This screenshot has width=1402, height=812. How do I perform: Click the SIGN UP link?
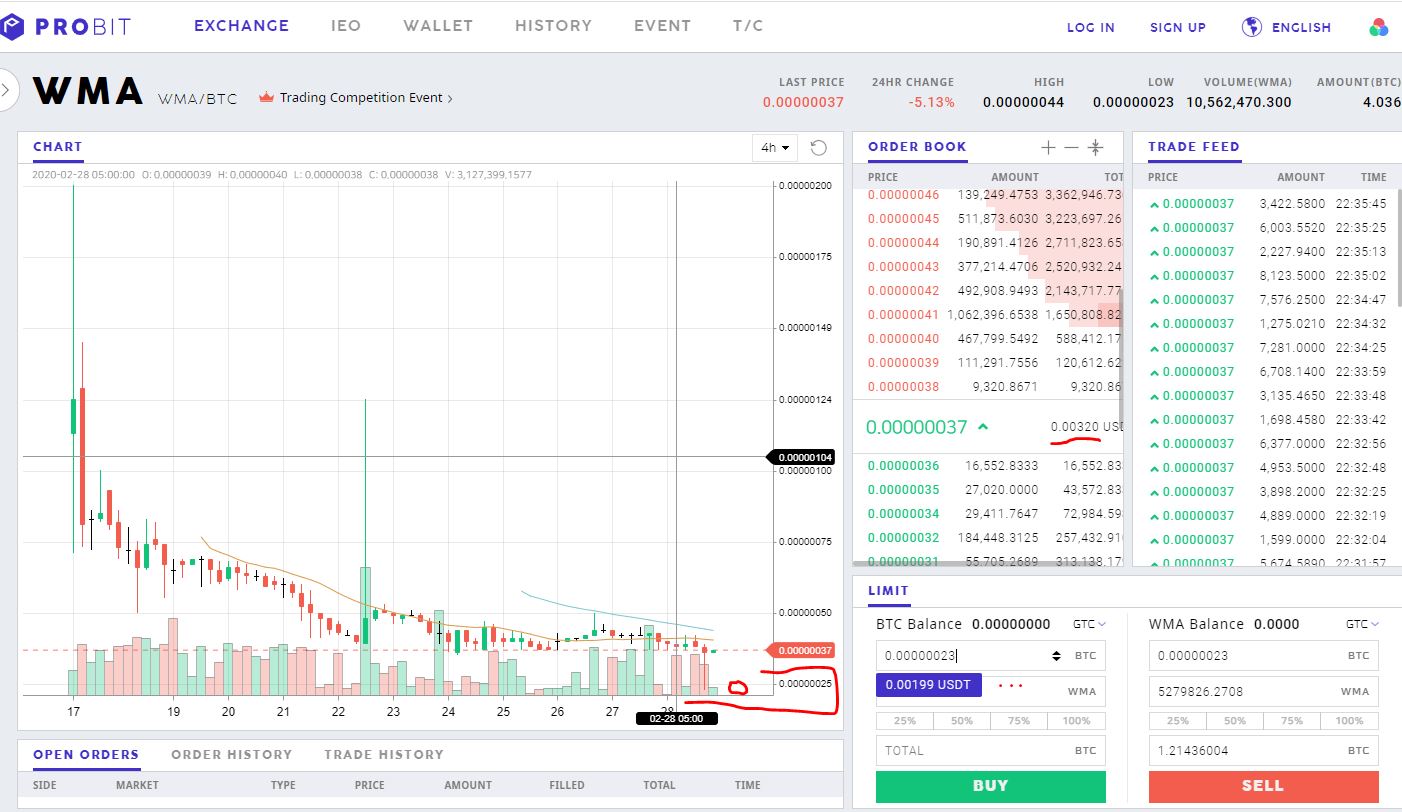point(1178,28)
